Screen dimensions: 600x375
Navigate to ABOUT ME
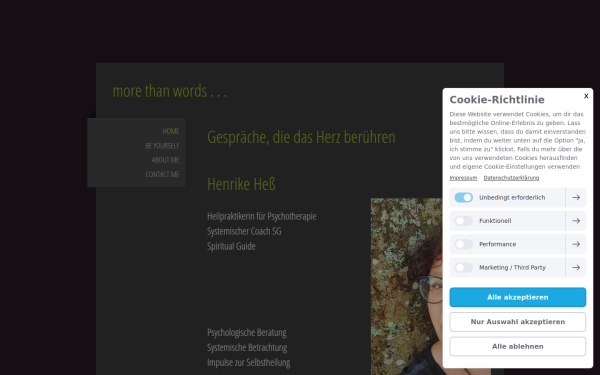coord(165,160)
